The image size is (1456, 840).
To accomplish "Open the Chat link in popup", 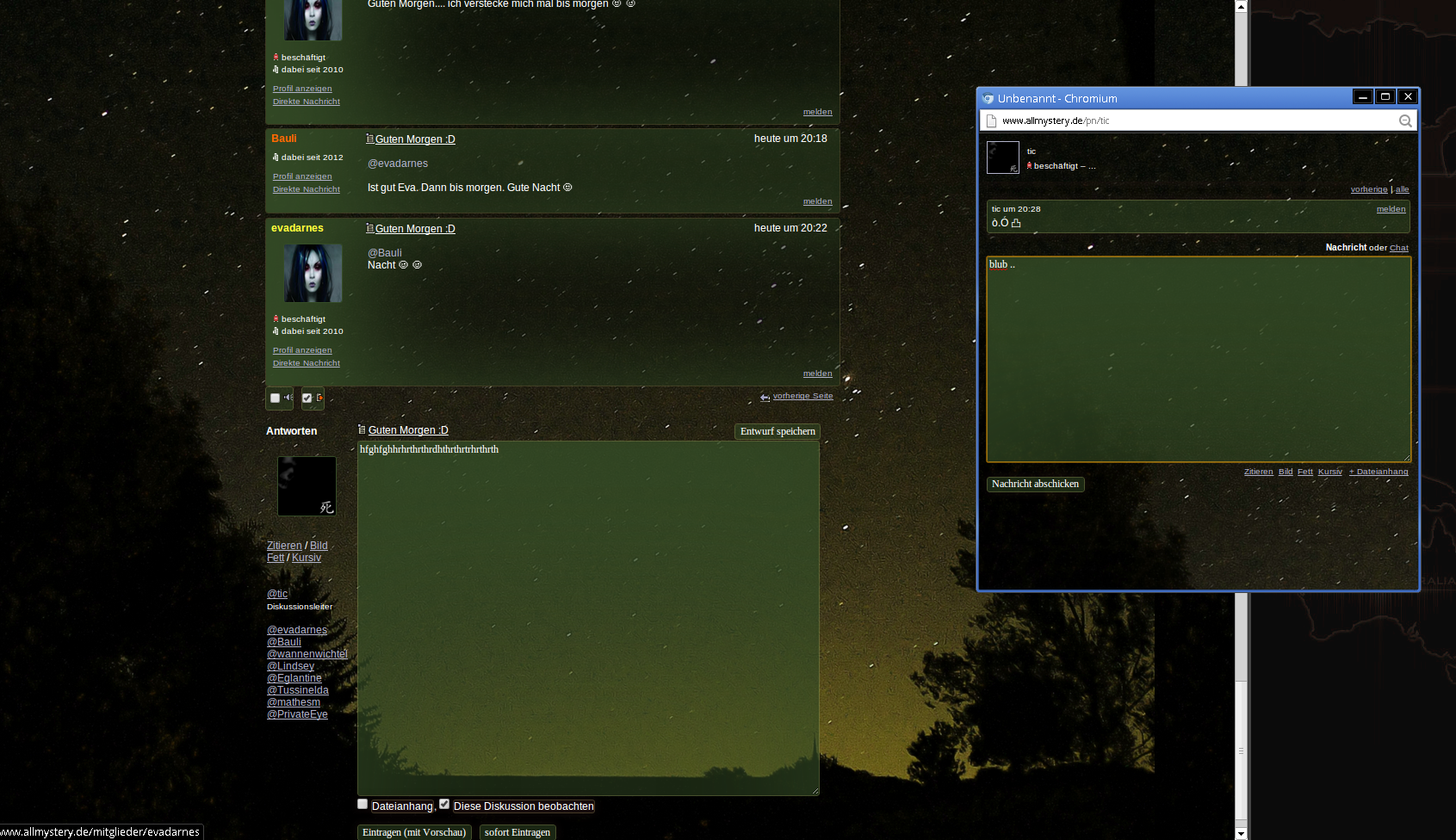I will [x=1399, y=248].
